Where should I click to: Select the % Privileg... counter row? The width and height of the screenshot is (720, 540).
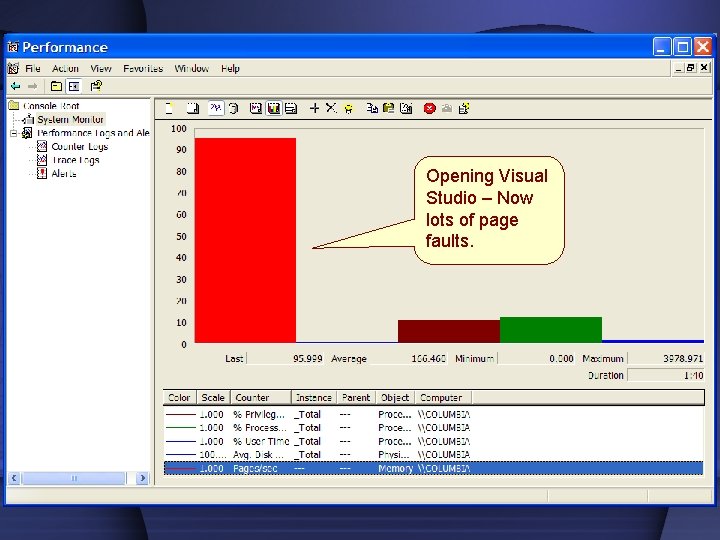433,414
